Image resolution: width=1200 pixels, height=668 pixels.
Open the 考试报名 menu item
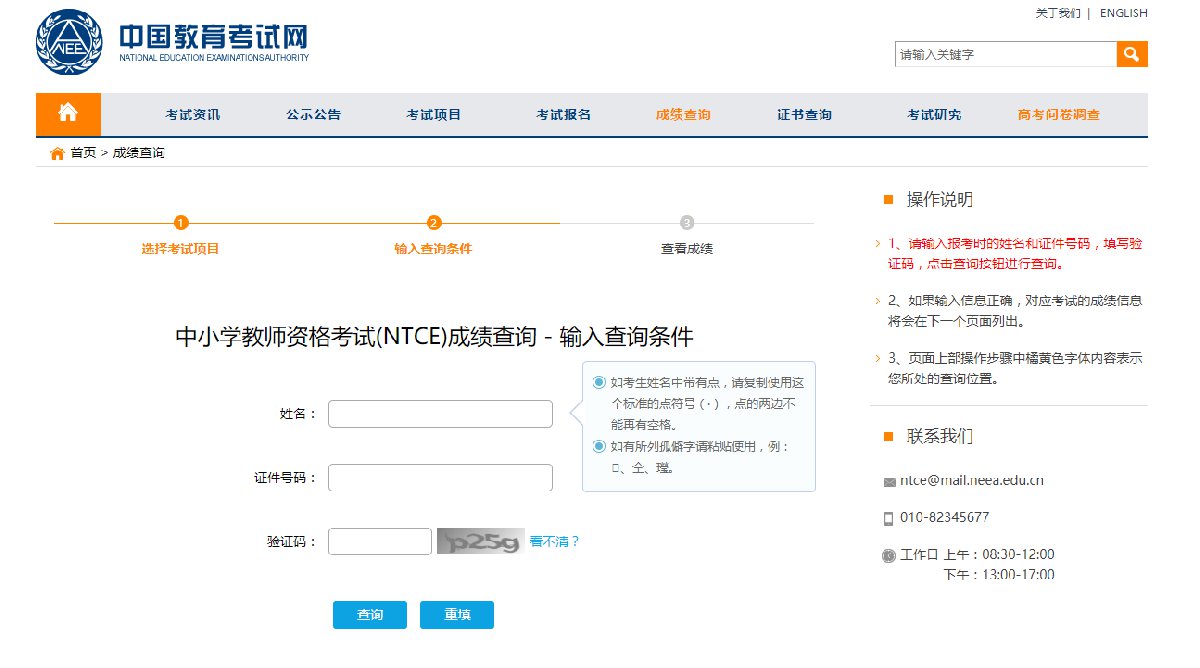[x=563, y=115]
